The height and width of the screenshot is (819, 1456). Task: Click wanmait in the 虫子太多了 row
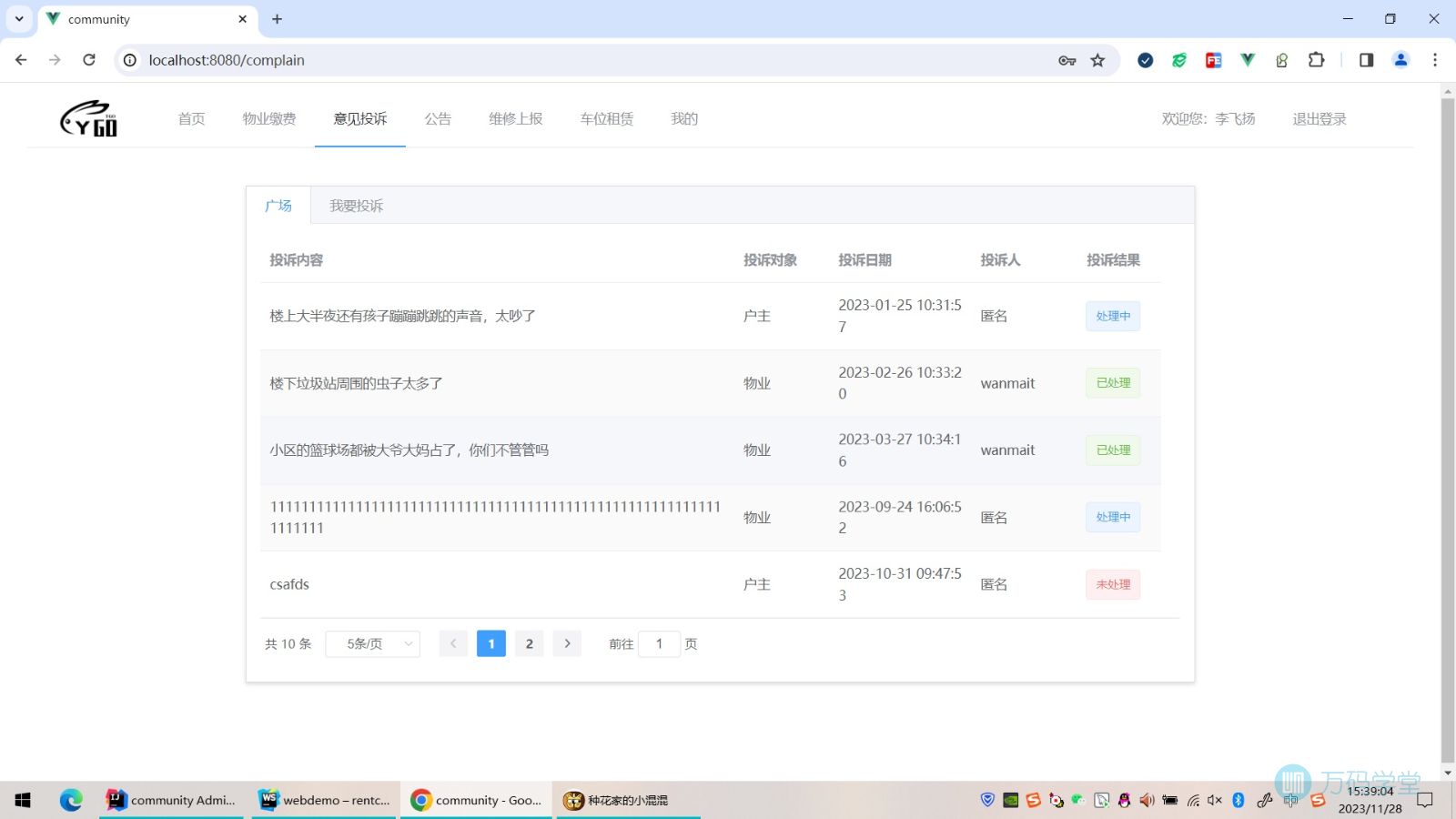click(x=1007, y=383)
